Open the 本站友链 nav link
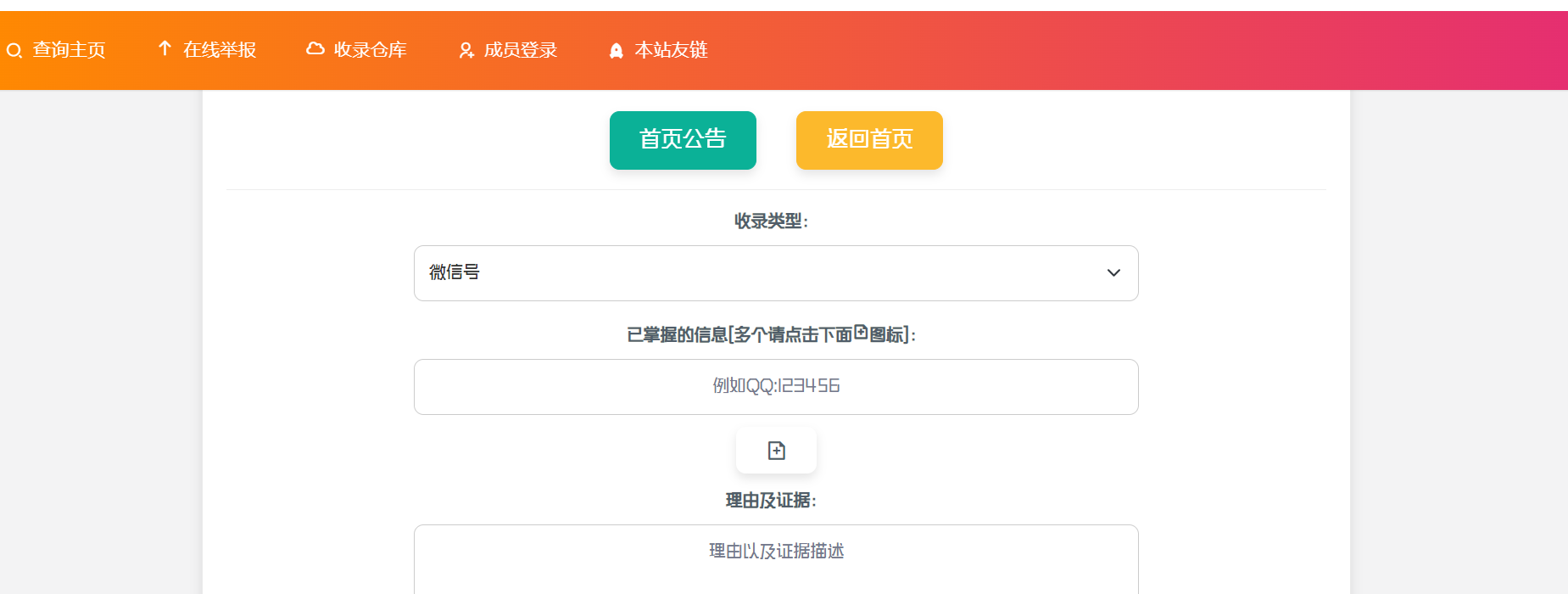The image size is (1568, 594). [x=671, y=50]
